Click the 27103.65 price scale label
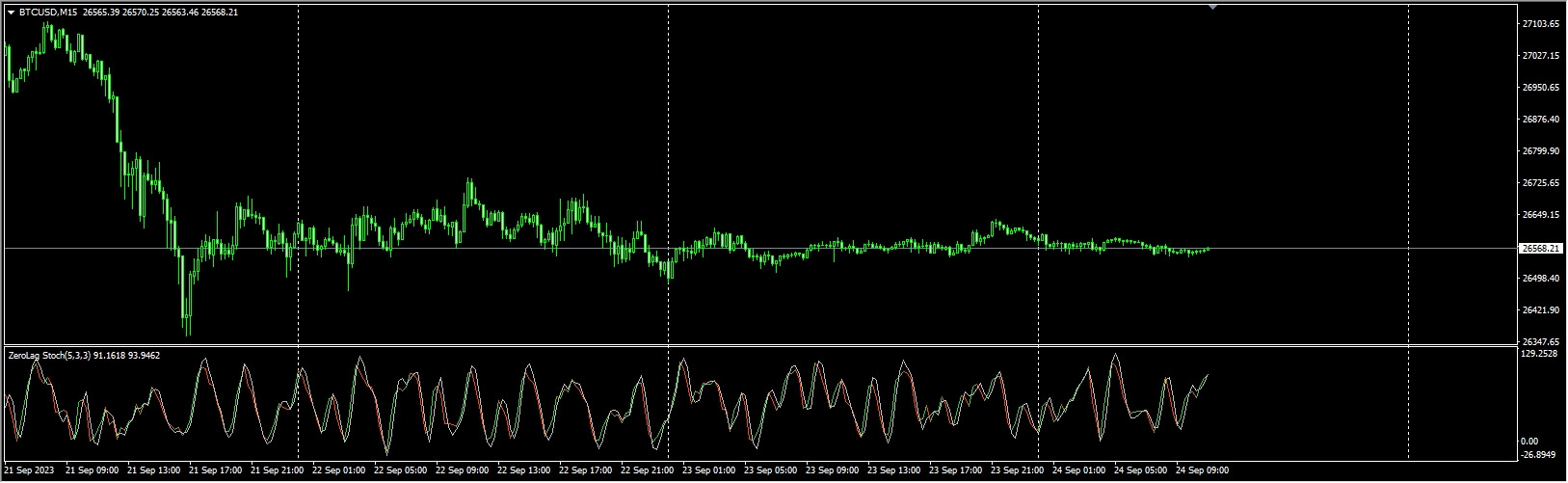 (x=1539, y=23)
